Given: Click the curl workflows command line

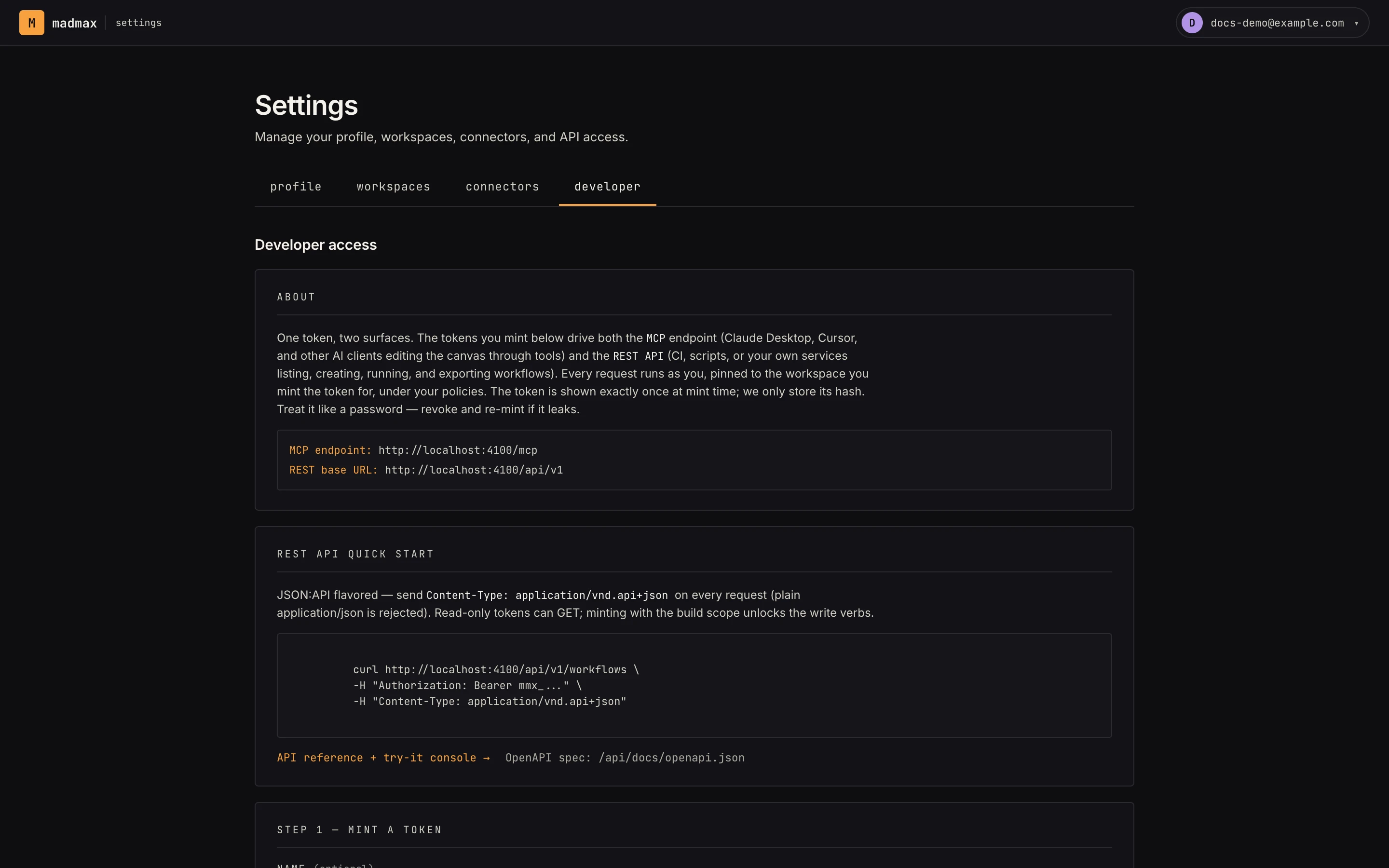Looking at the screenshot, I should (x=496, y=669).
